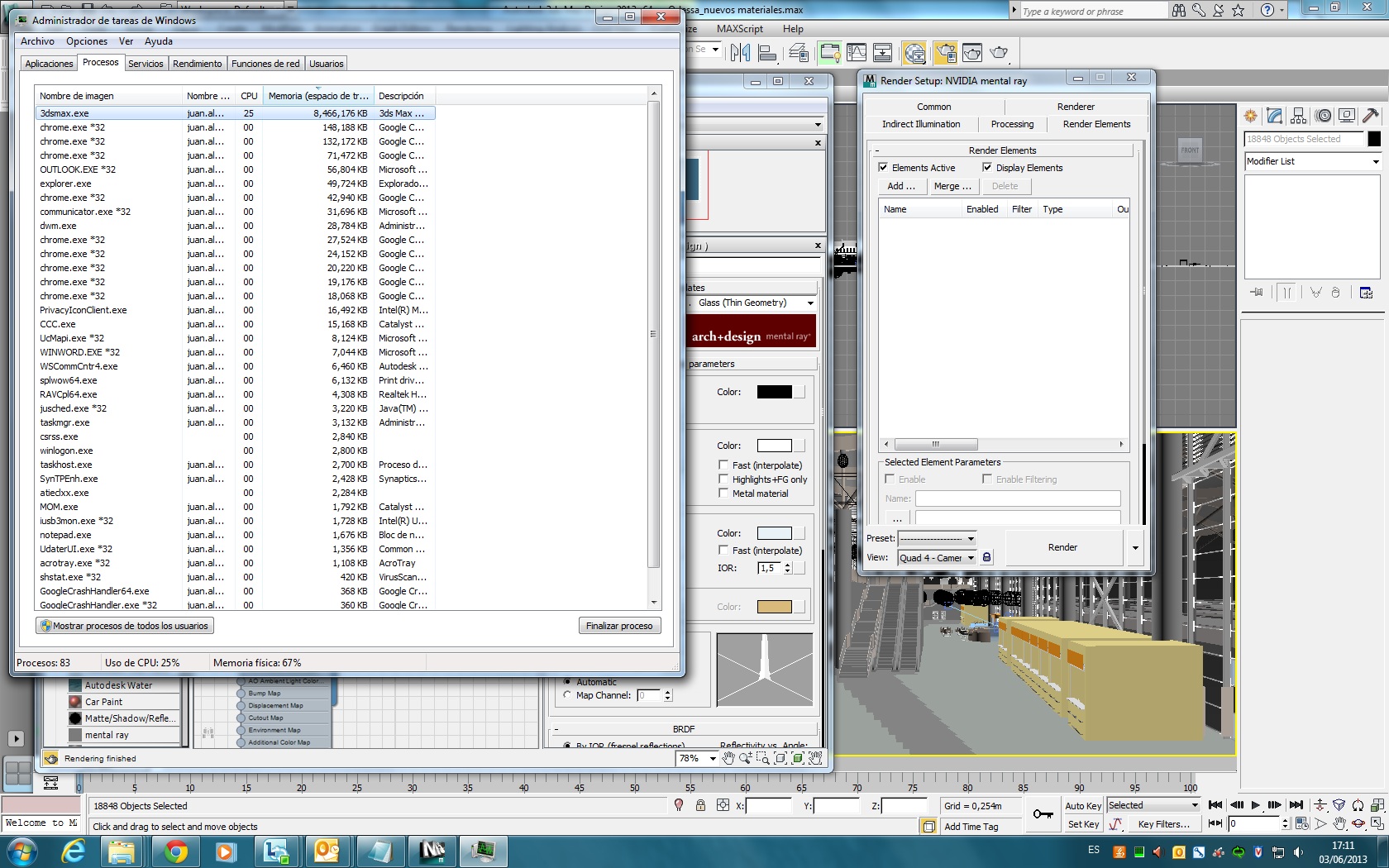
Task: Toggle the Auto Key animation button
Action: pyautogui.click(x=1083, y=806)
